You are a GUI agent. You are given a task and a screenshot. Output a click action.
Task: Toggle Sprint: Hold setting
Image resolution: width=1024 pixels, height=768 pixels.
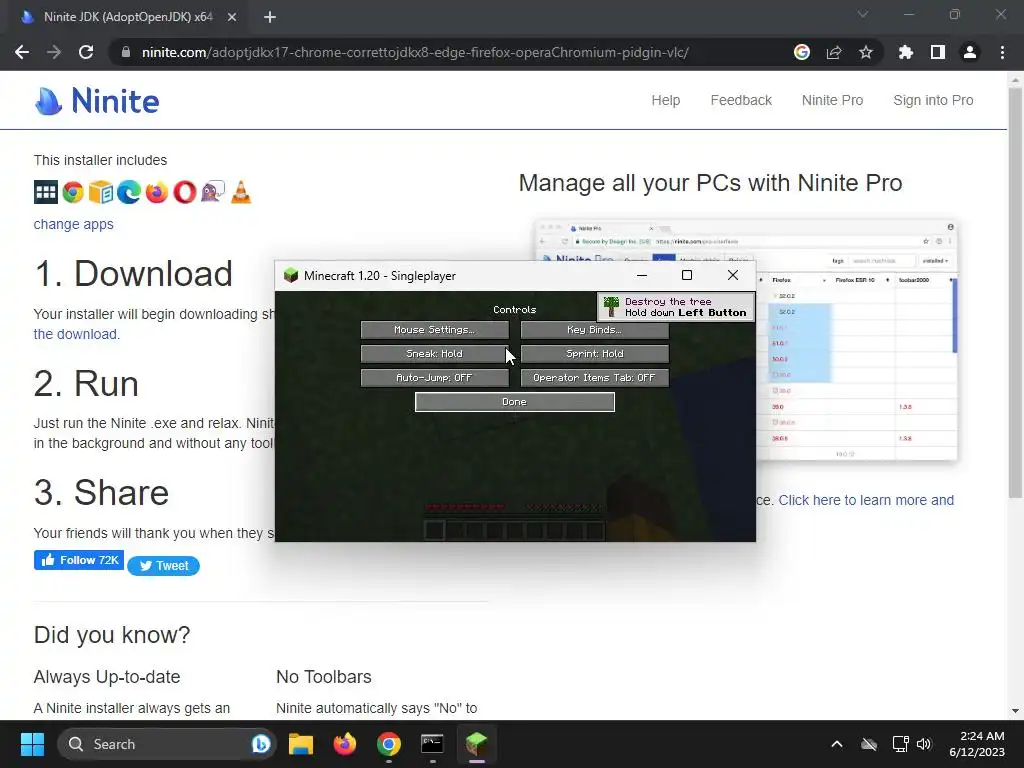[594, 354]
